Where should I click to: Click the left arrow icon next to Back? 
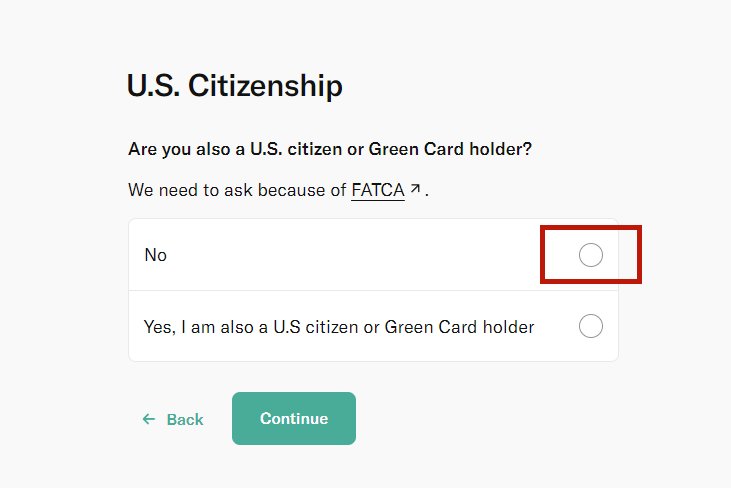[x=149, y=419]
